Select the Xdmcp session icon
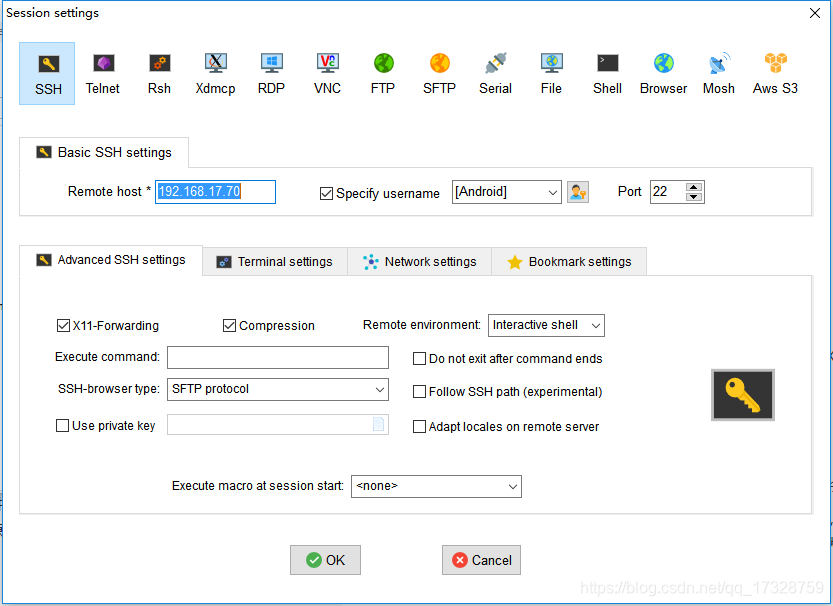This screenshot has height=606, width=833. click(x=215, y=73)
